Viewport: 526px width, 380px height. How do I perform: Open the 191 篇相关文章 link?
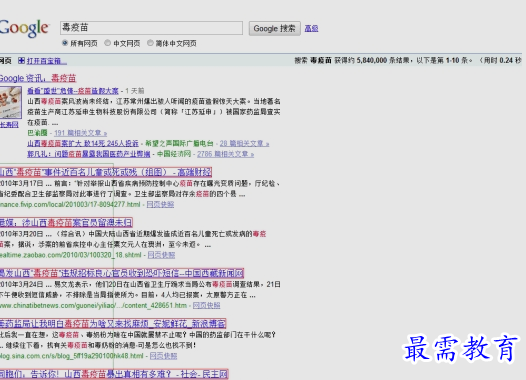coord(81,133)
